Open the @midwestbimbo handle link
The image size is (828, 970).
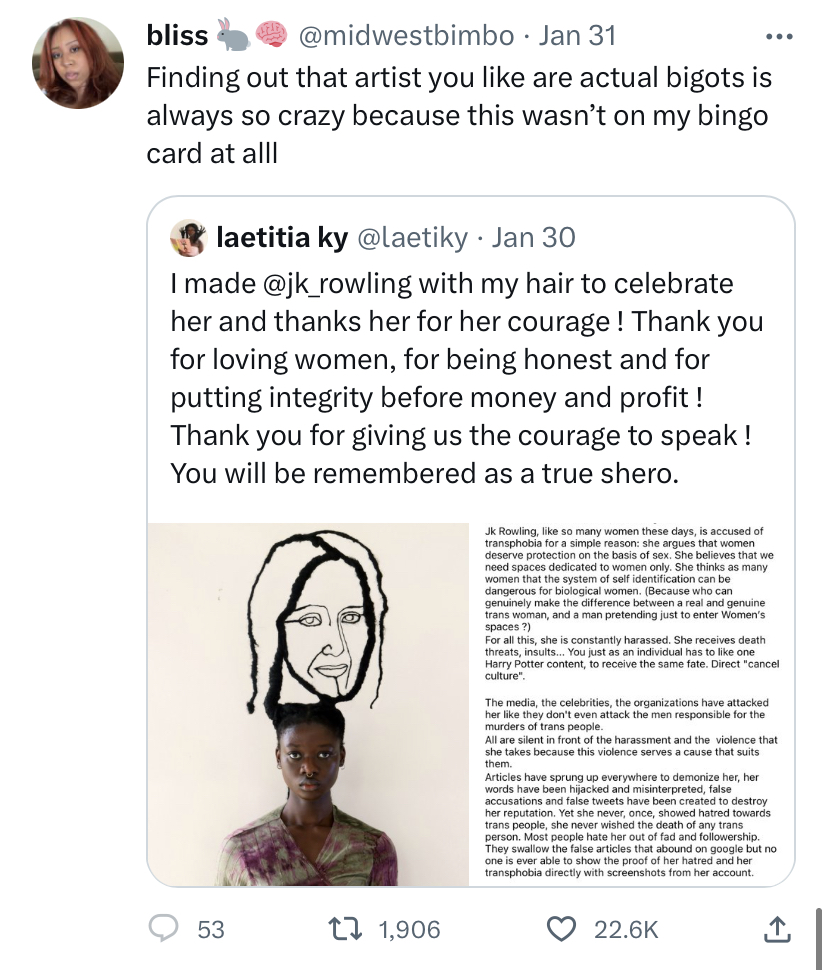tap(406, 35)
